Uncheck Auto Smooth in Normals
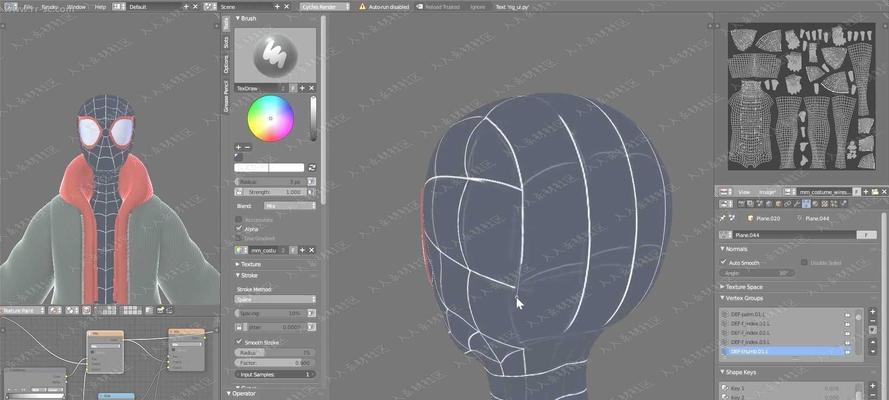Screen dimensions: 889x400 723,262
